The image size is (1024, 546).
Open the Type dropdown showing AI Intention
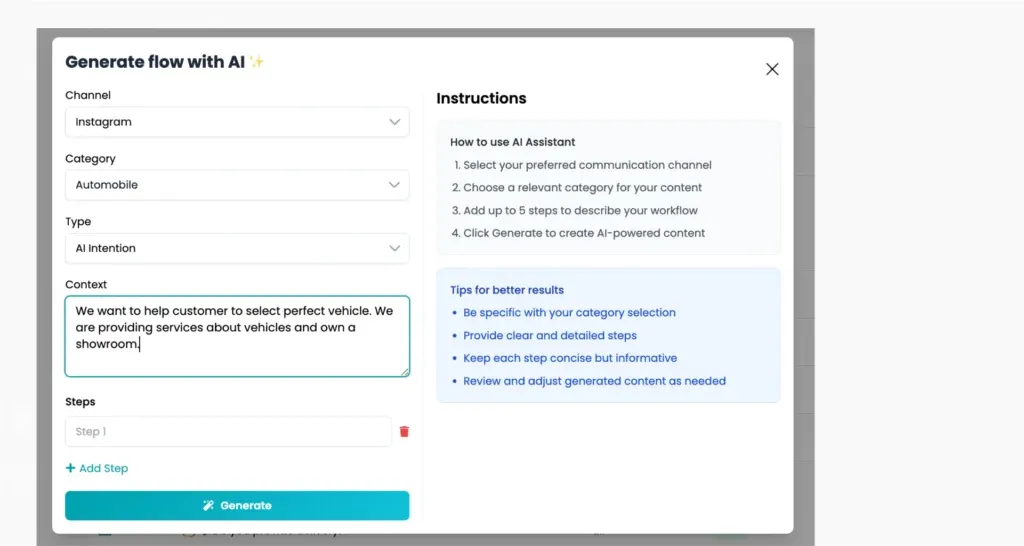(237, 248)
